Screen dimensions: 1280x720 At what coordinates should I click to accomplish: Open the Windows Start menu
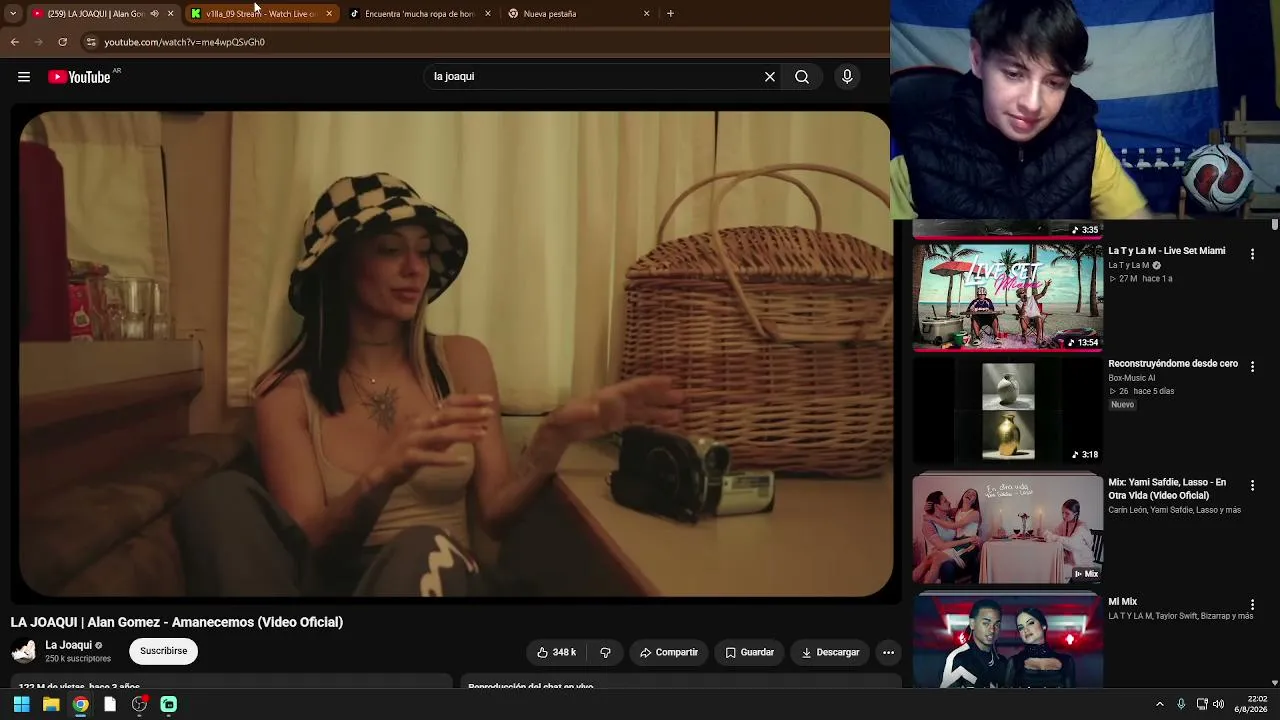pyautogui.click(x=21, y=705)
